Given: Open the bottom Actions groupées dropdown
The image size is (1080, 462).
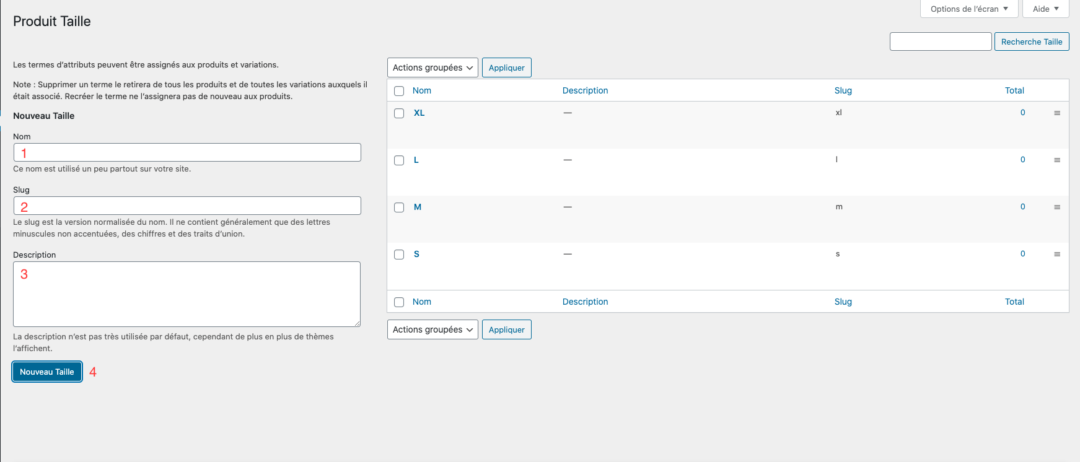Looking at the screenshot, I should click(x=433, y=330).
